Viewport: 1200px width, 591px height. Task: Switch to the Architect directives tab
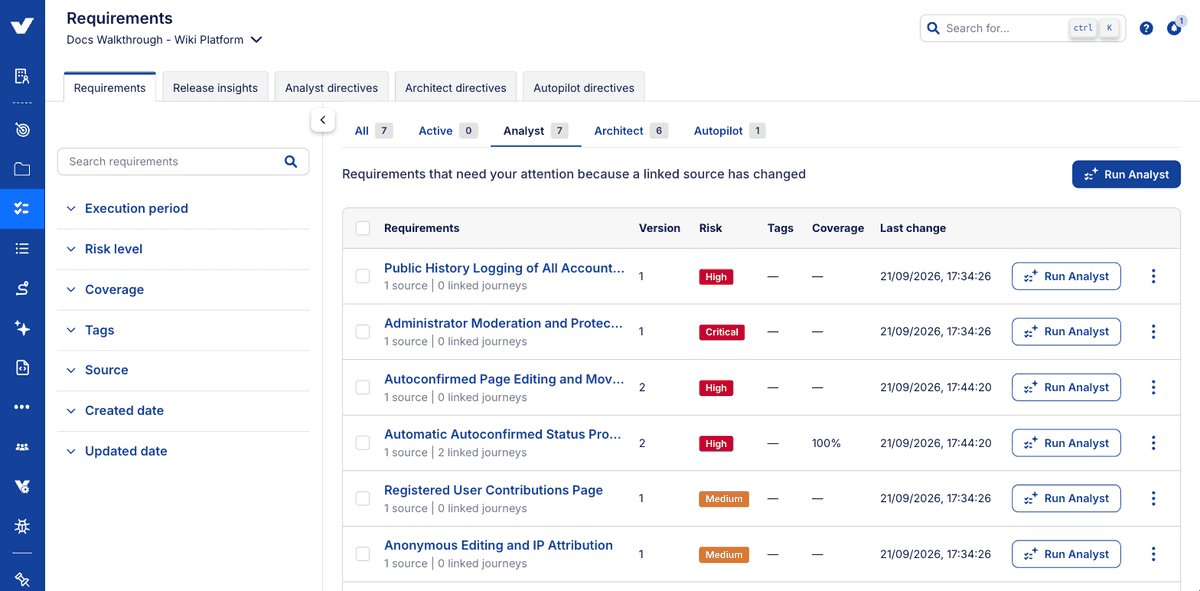point(455,88)
